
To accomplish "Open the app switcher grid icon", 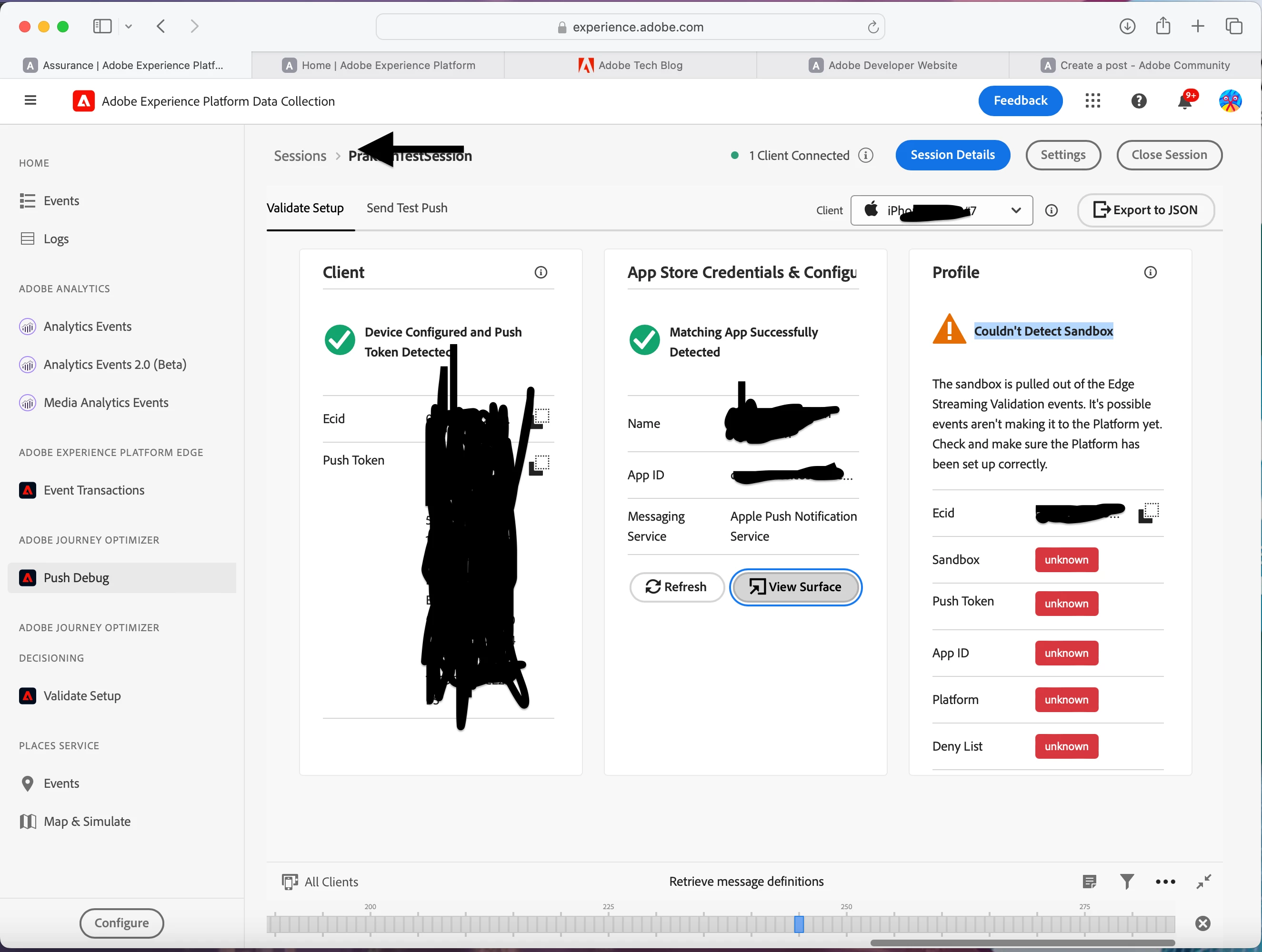I will (1092, 101).
